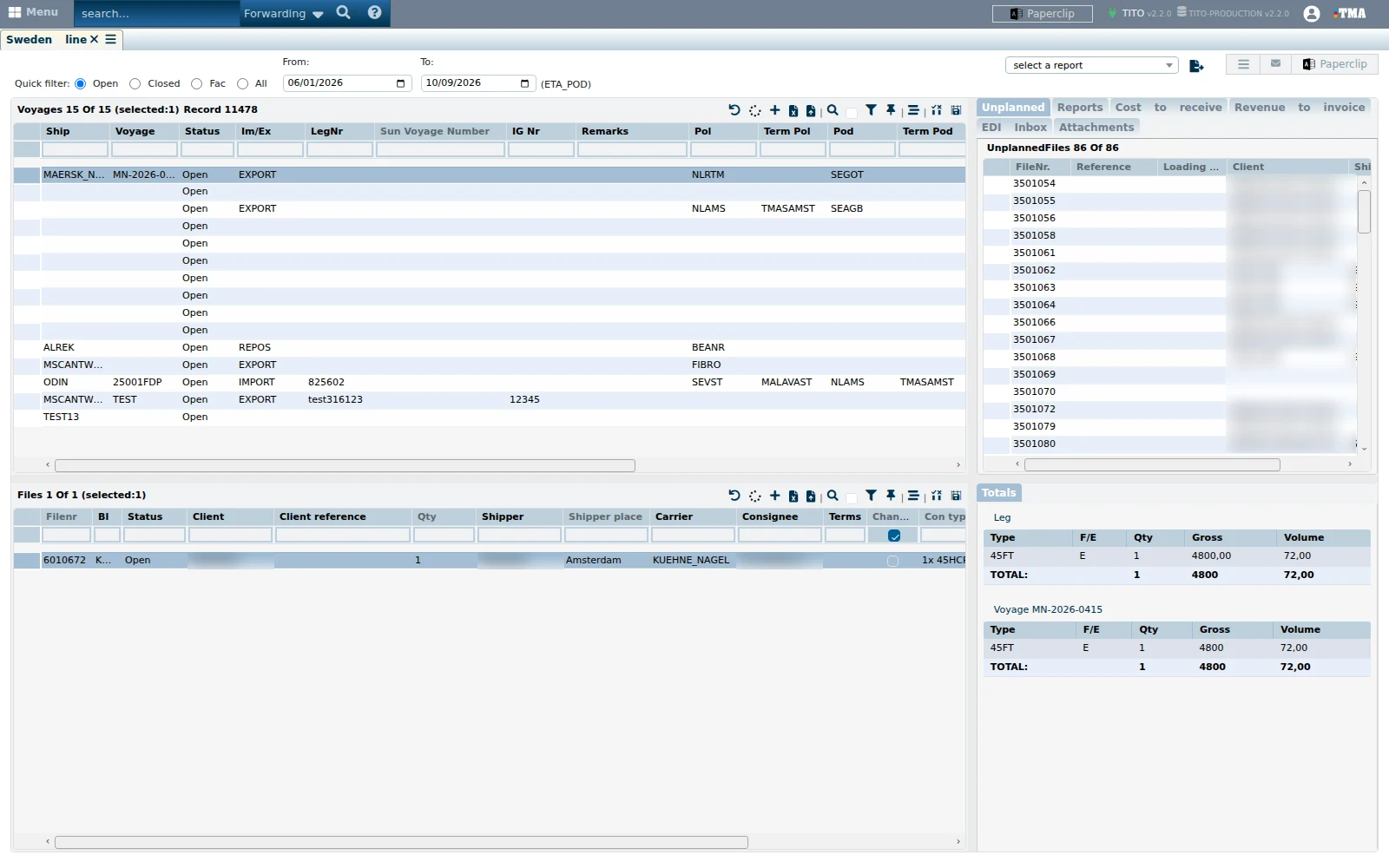Viewport: 1389px width, 868px height.
Task: Click the export report icon beside the report selector
Action: [1196, 65]
